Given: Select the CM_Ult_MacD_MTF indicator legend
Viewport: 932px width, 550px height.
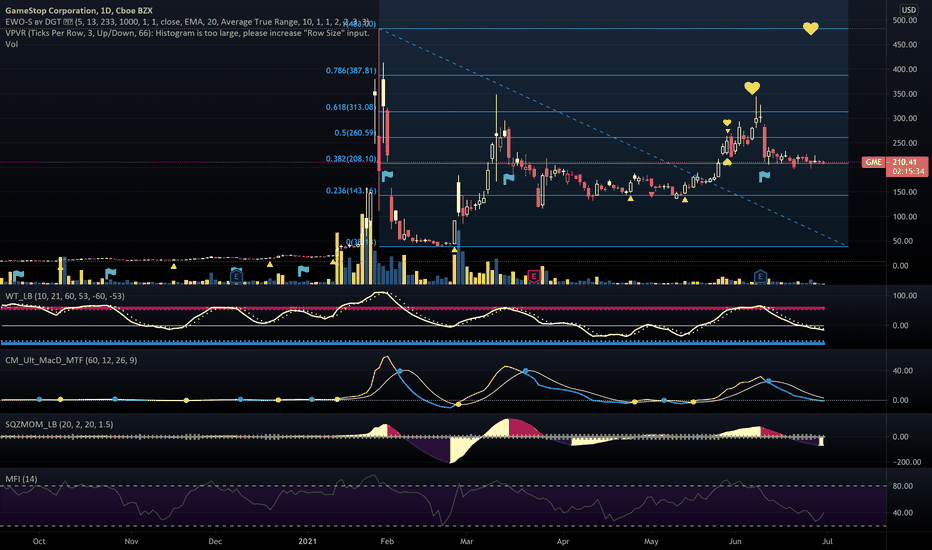Looking at the screenshot, I should click(x=71, y=360).
